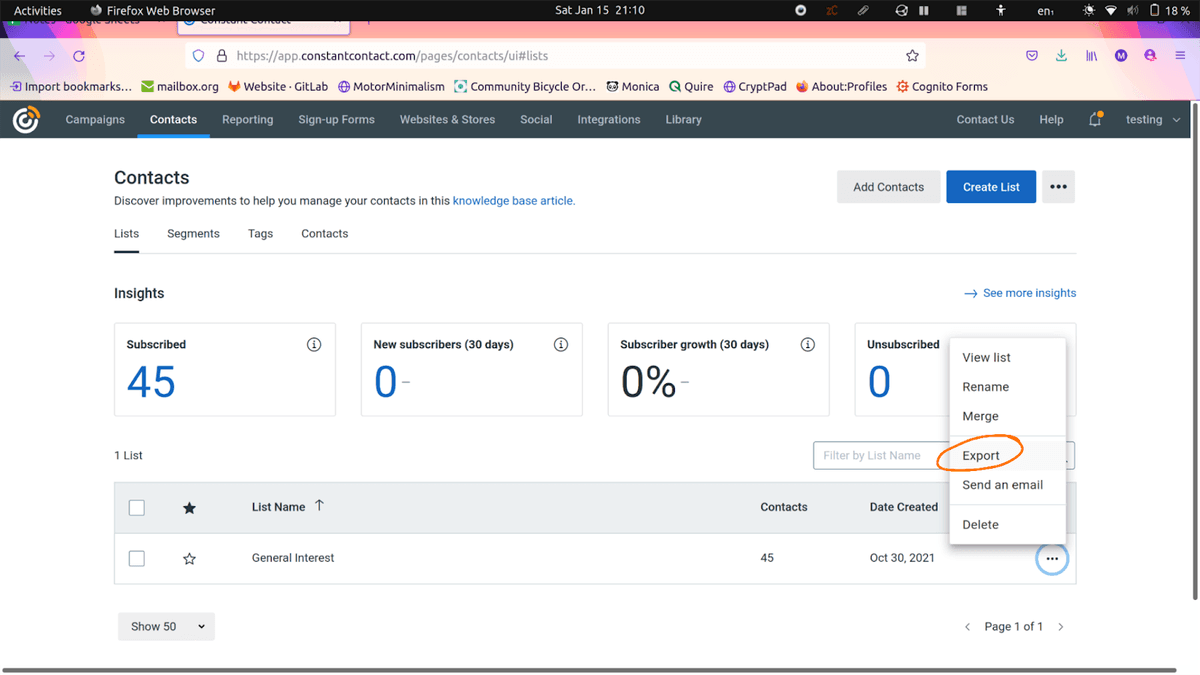Select the Lists tab
1200x675 pixels.
coord(126,233)
